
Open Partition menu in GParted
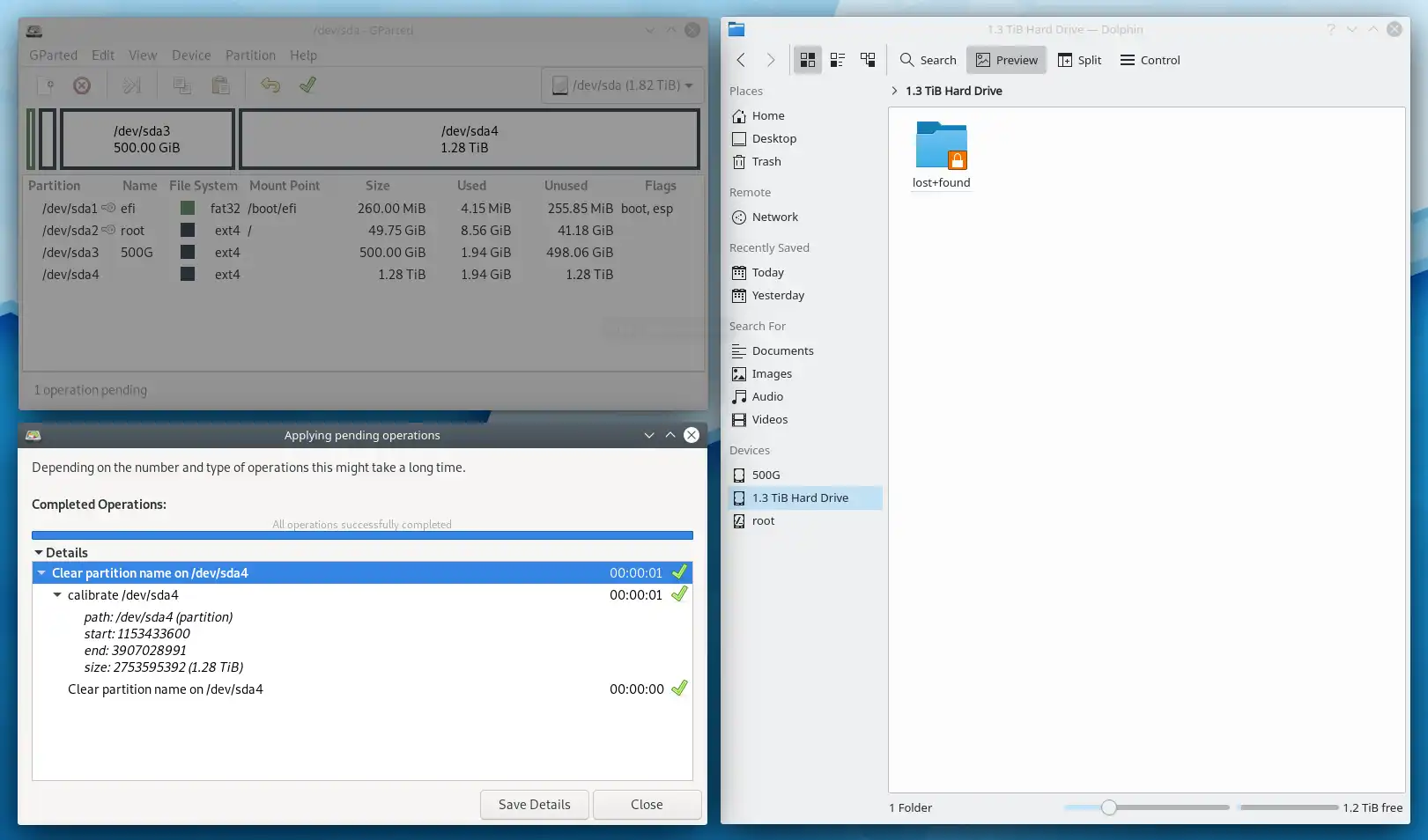coord(250,55)
